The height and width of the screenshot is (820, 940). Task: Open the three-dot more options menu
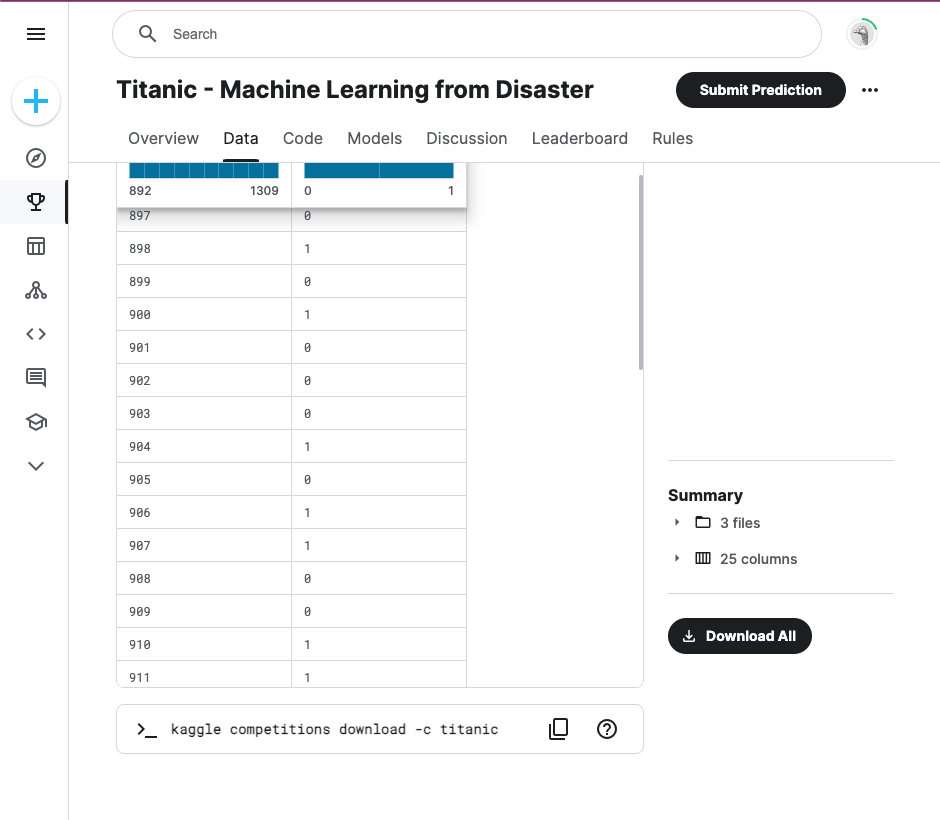pyautogui.click(x=870, y=90)
